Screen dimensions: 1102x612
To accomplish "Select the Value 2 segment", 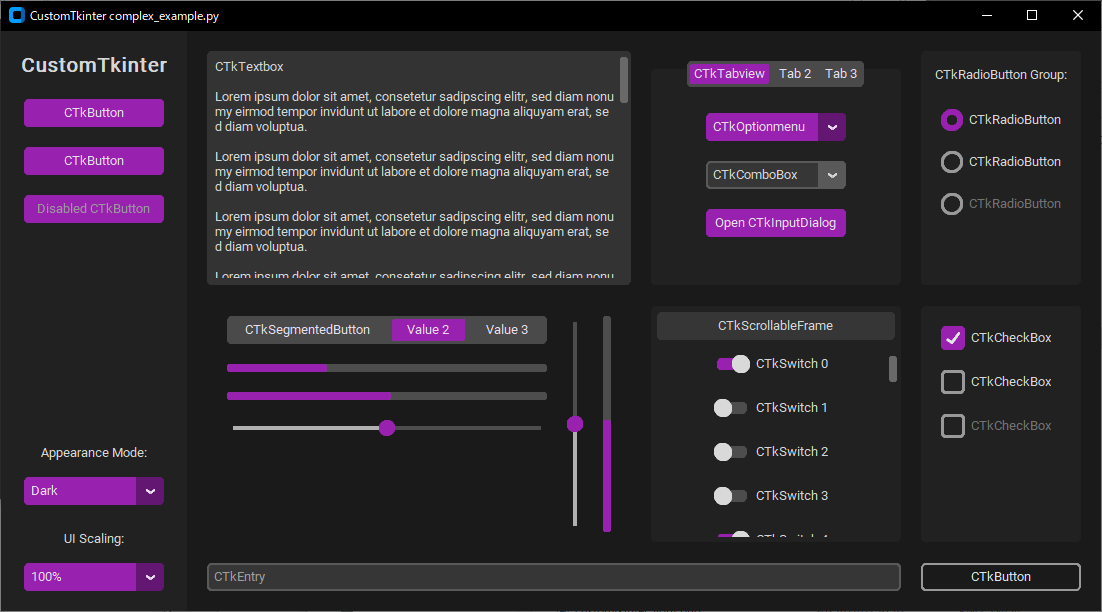I will (427, 330).
